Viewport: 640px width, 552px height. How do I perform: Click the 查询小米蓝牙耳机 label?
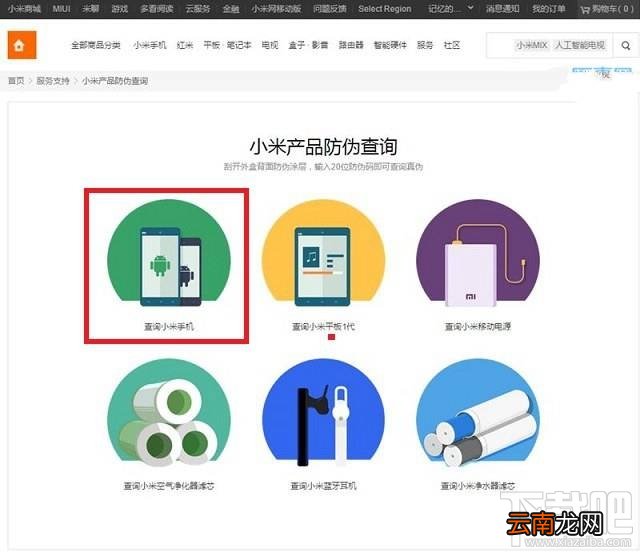pos(323,485)
